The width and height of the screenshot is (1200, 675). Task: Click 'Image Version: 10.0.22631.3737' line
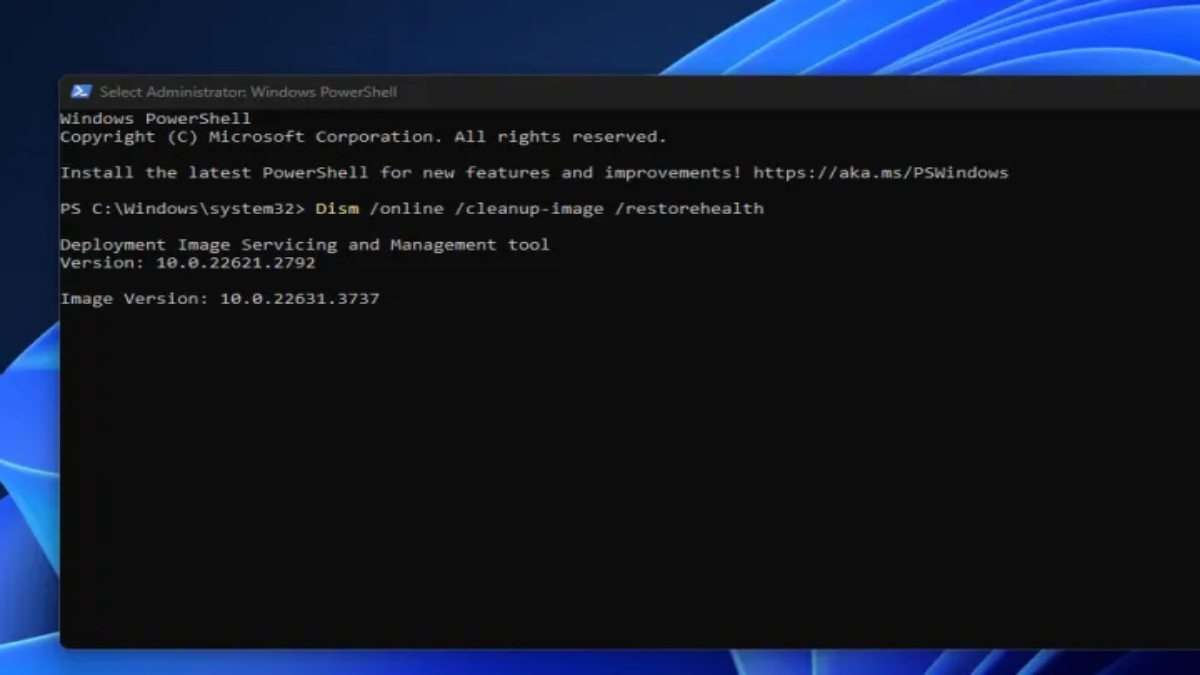click(x=220, y=299)
